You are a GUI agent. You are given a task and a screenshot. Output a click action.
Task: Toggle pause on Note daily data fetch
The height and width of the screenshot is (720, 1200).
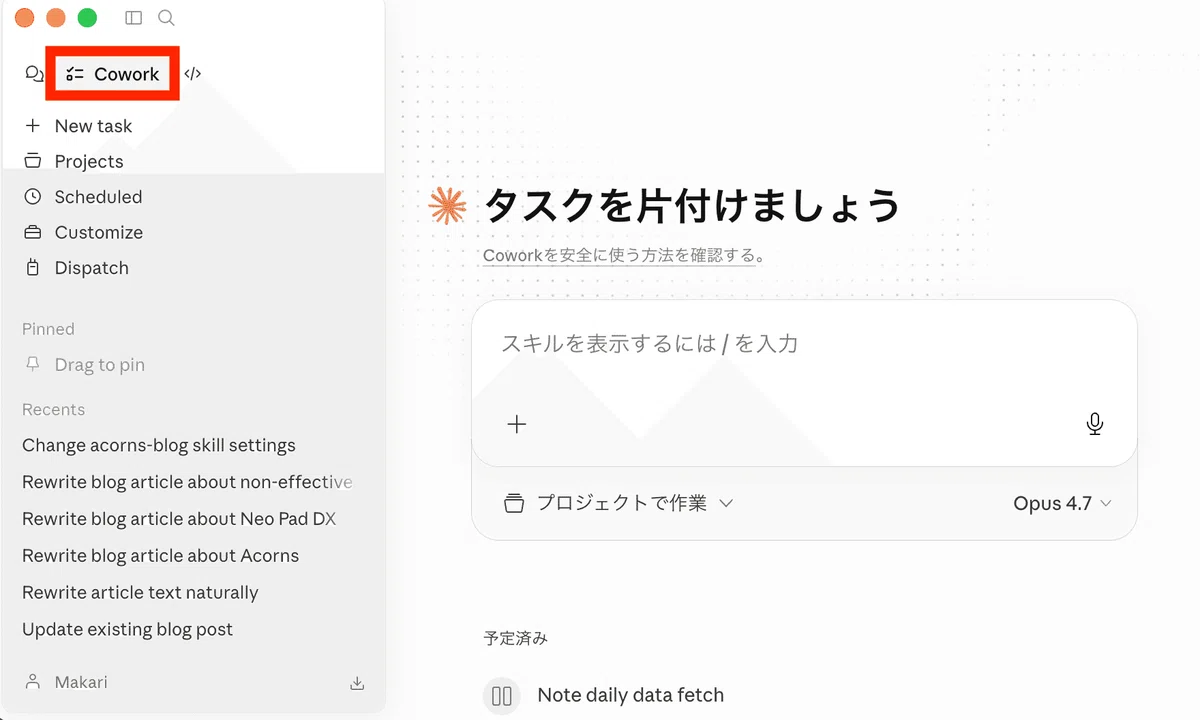(x=502, y=695)
